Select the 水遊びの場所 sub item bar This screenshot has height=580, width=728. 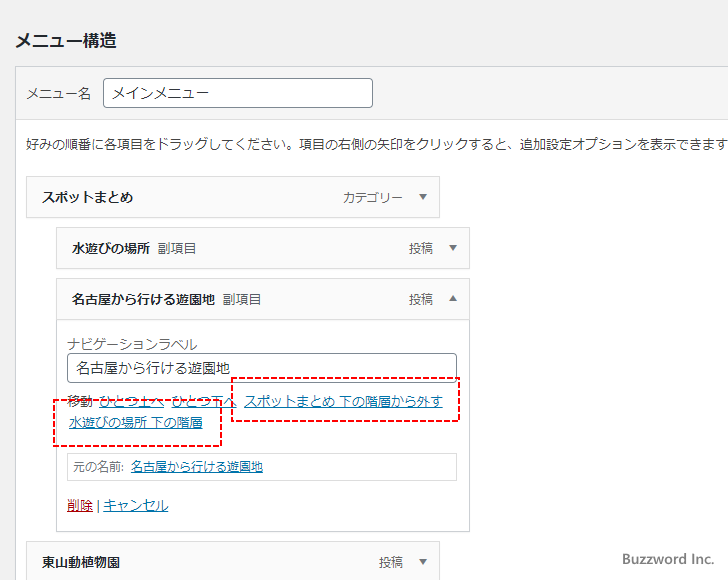coord(263,248)
